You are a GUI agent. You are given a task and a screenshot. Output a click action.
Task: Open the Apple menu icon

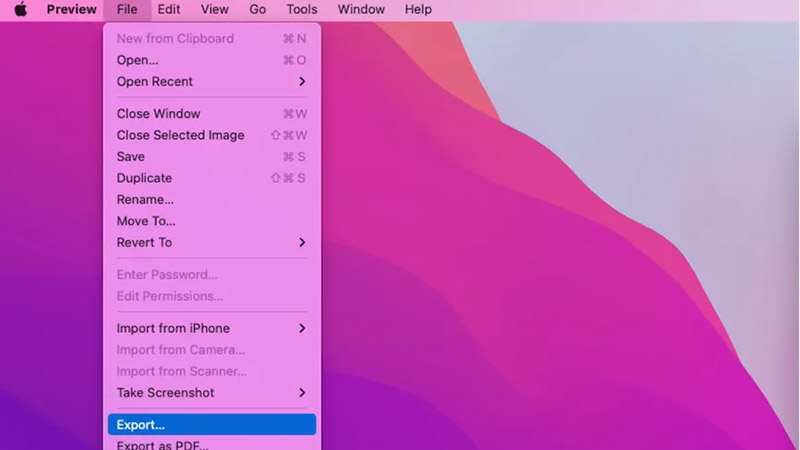pos(20,10)
